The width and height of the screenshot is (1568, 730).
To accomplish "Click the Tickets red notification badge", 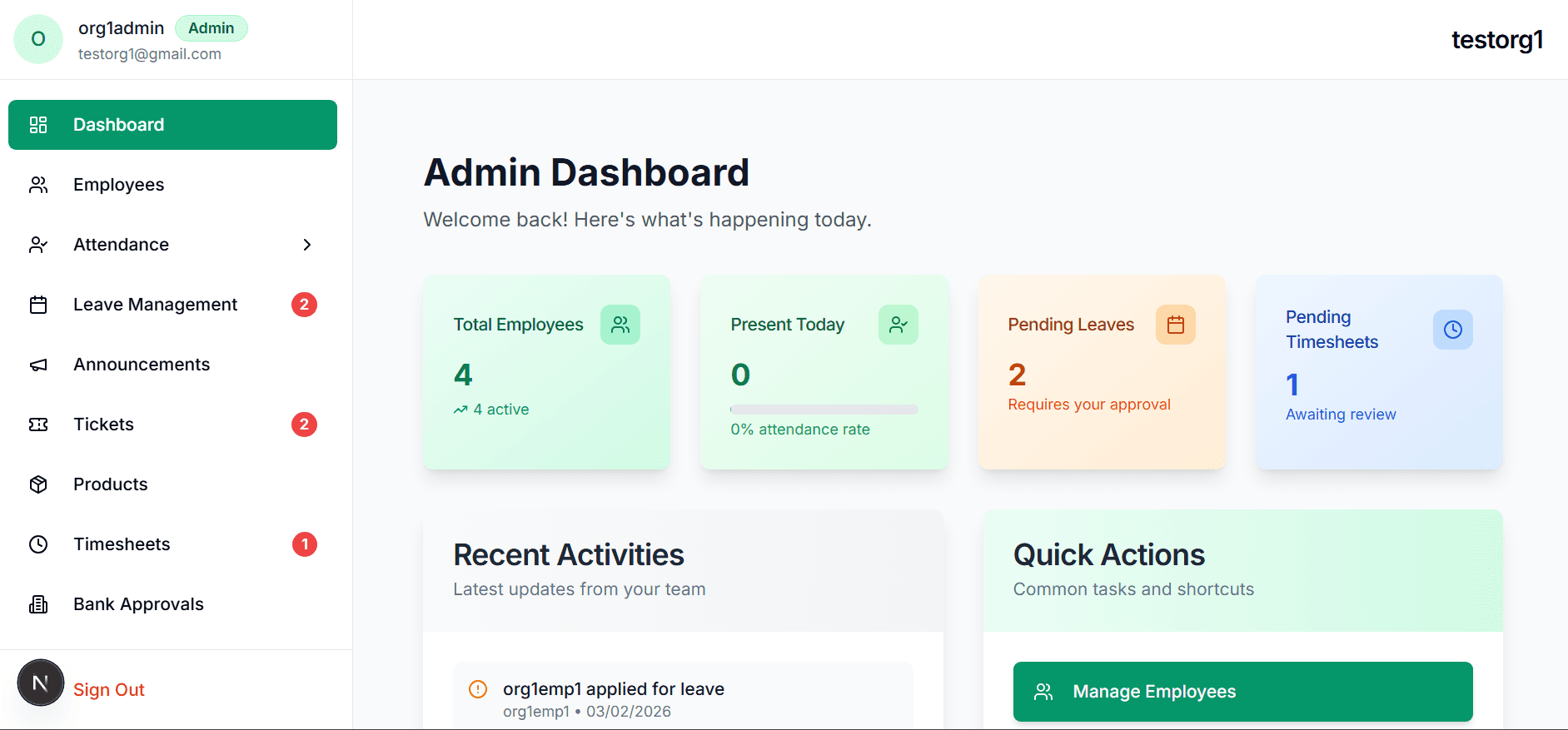I will click(x=304, y=425).
